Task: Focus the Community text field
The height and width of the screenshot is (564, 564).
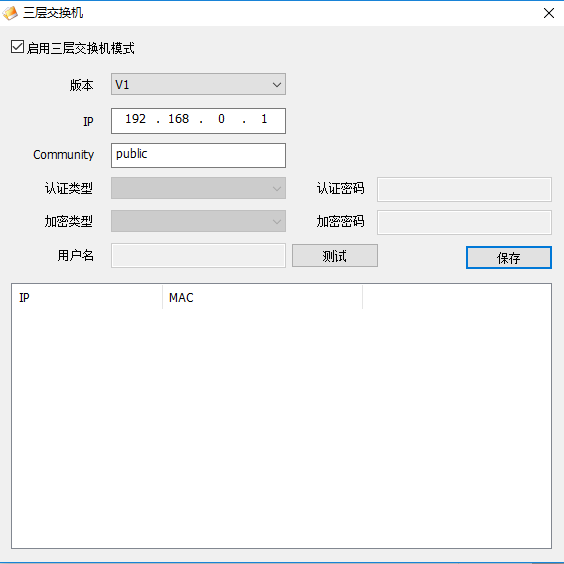Action: [x=198, y=155]
